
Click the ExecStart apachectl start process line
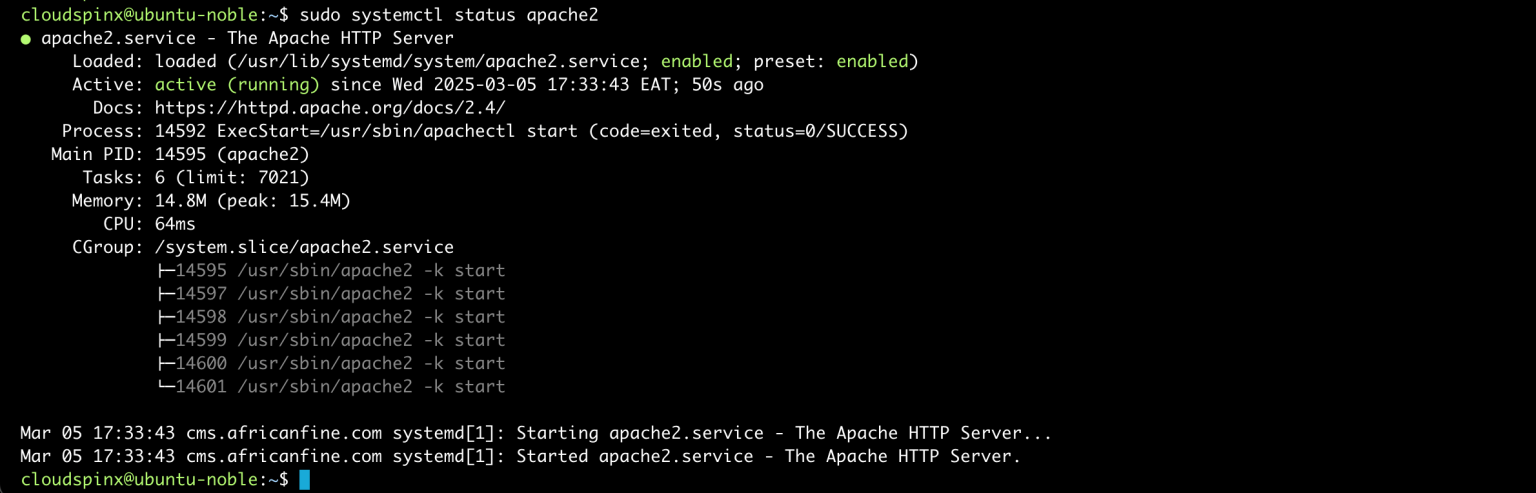pyautogui.click(x=530, y=131)
